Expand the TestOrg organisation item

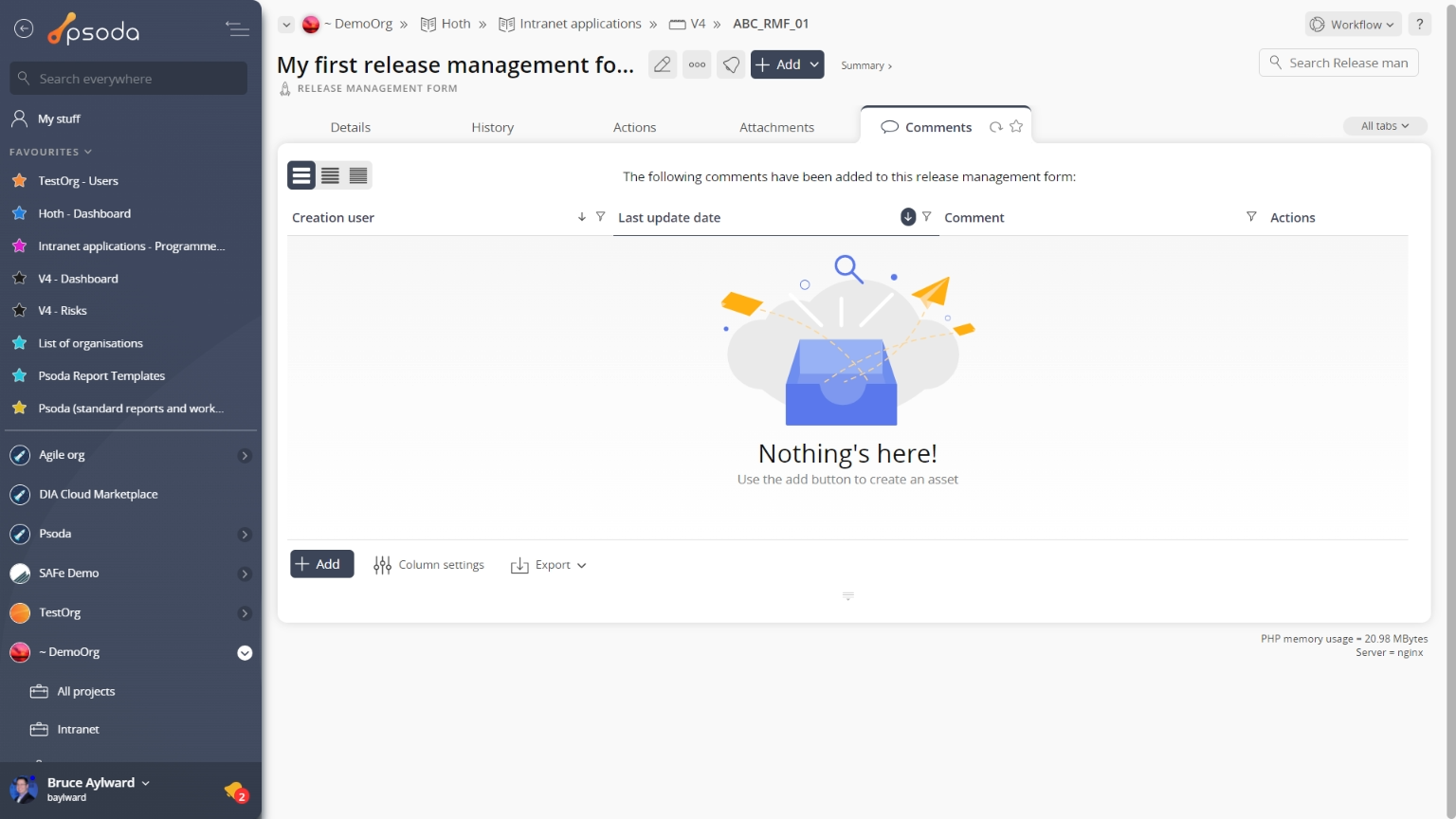click(245, 613)
